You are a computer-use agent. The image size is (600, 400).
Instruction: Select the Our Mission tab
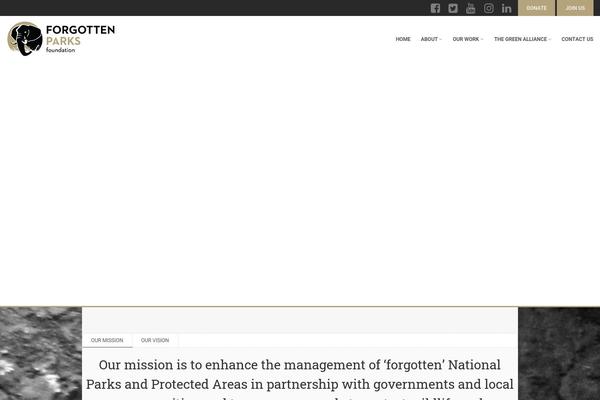[x=107, y=340]
